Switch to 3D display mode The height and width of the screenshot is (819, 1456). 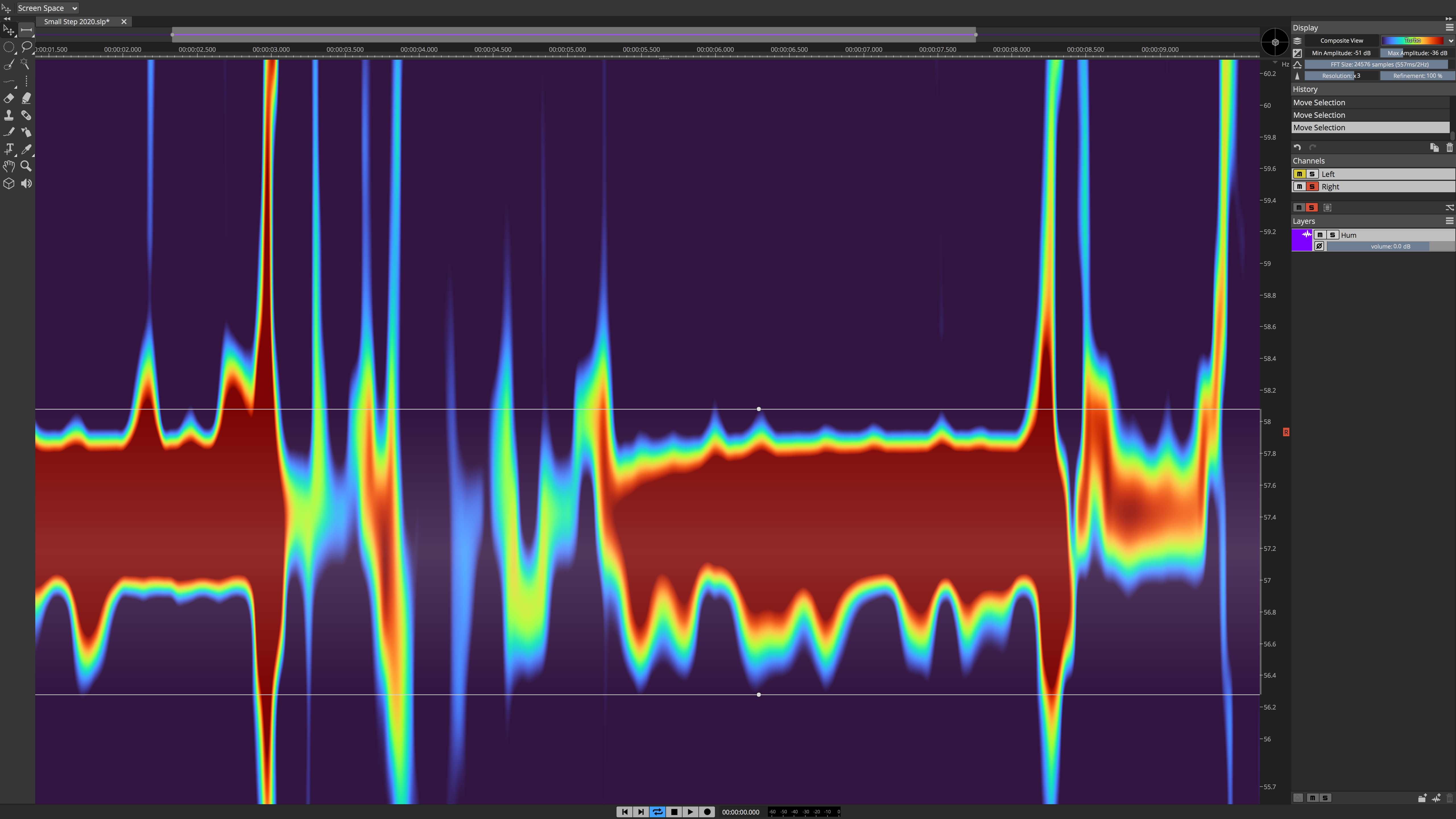(x=9, y=183)
